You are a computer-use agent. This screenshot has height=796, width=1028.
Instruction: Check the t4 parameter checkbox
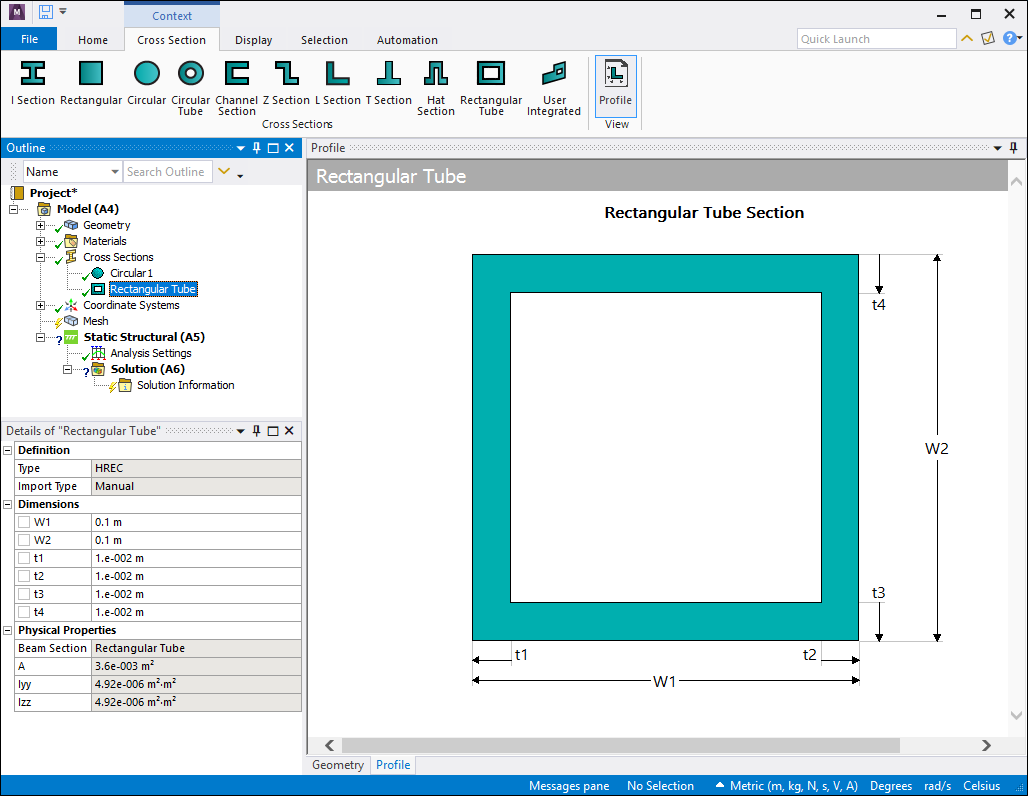click(x=24, y=612)
